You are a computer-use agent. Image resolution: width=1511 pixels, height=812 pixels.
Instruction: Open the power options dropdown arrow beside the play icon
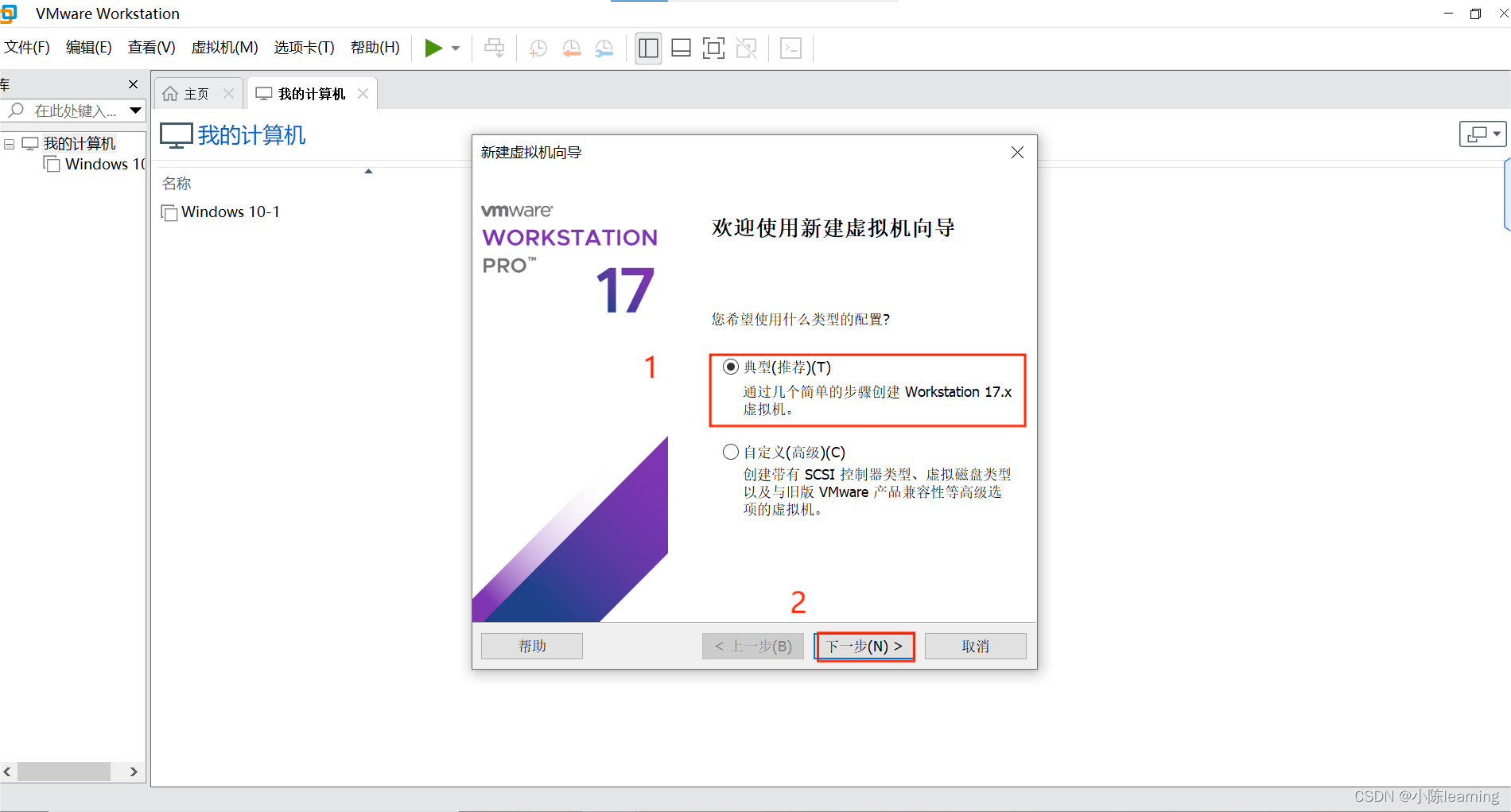[456, 49]
